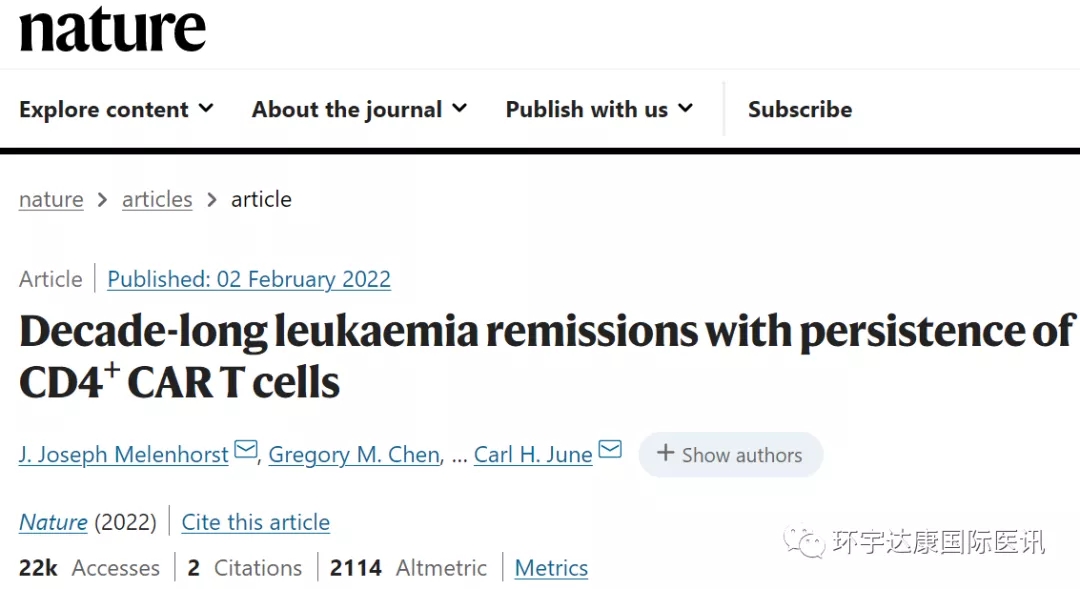
Task: Click email icon beside Carl H. June
Action: tap(610, 452)
